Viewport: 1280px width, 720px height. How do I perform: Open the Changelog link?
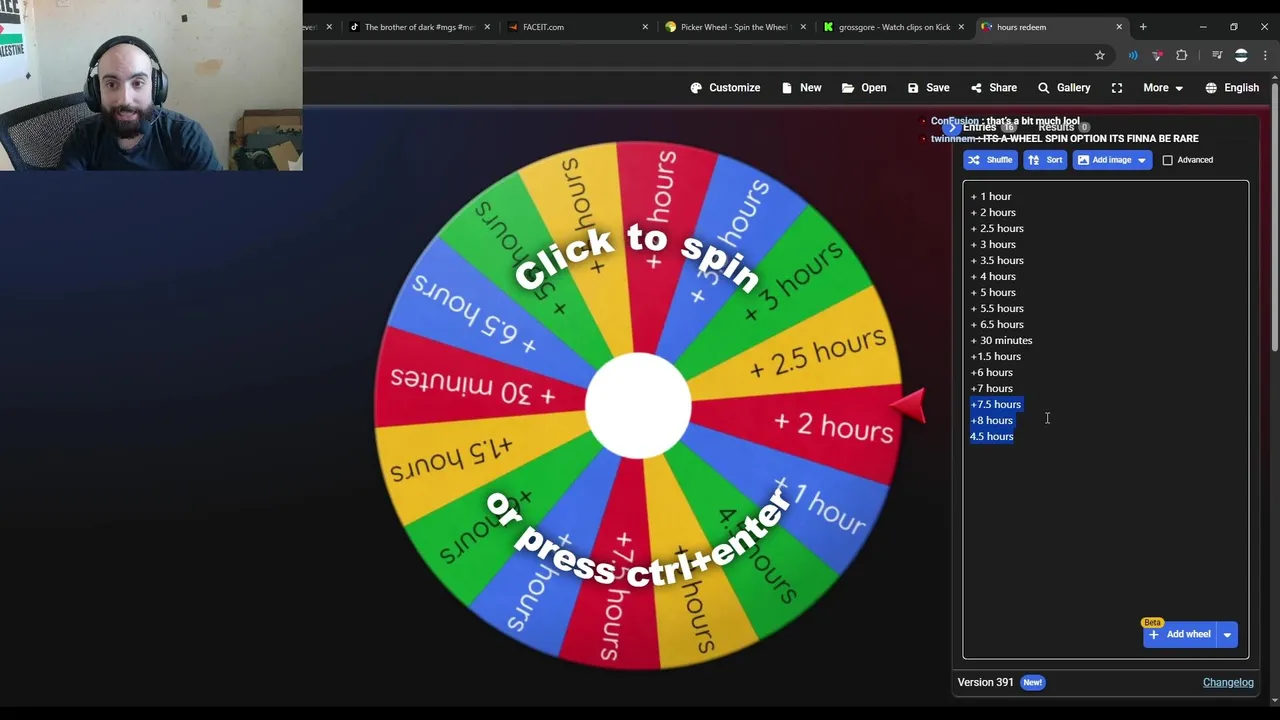point(1228,682)
